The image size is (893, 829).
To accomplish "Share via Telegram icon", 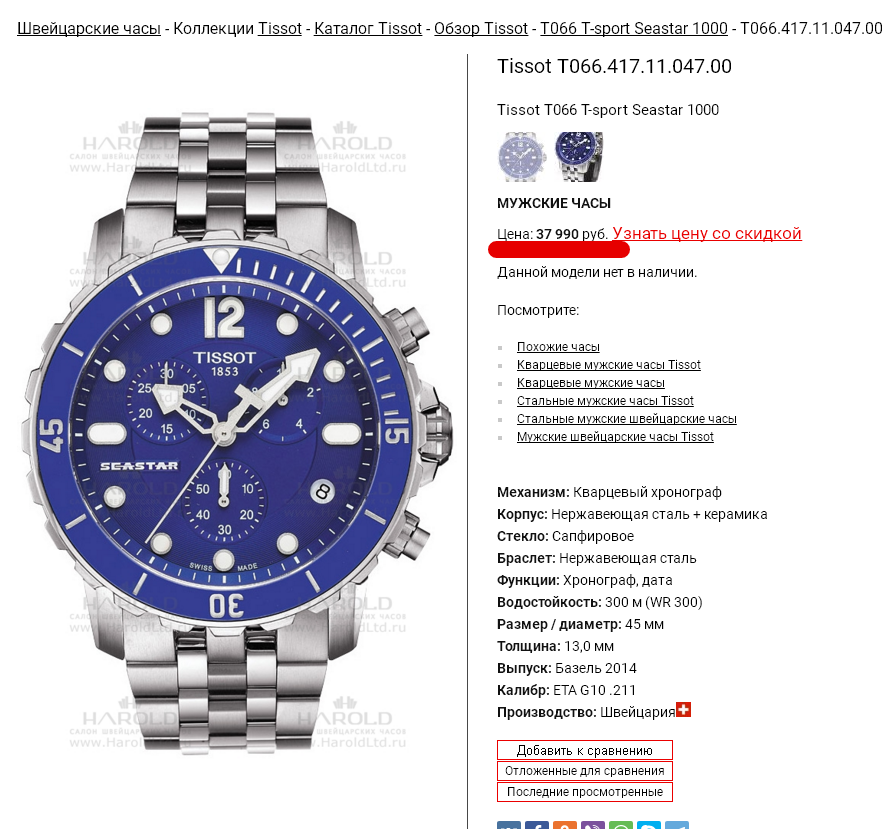I will pyautogui.click(x=677, y=826).
